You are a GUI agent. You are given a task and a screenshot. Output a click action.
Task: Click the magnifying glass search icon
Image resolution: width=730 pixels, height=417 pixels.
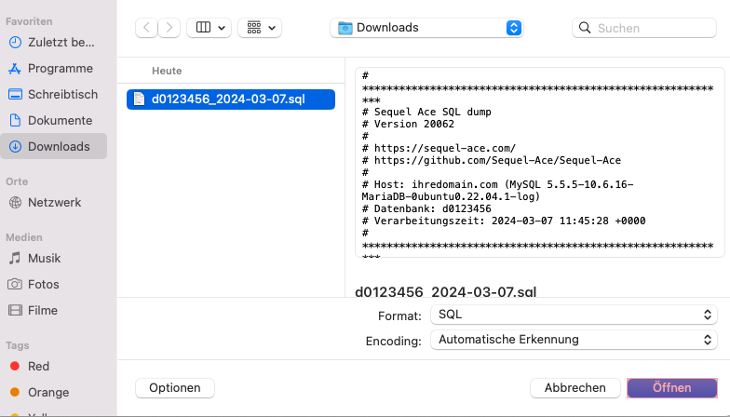point(585,28)
